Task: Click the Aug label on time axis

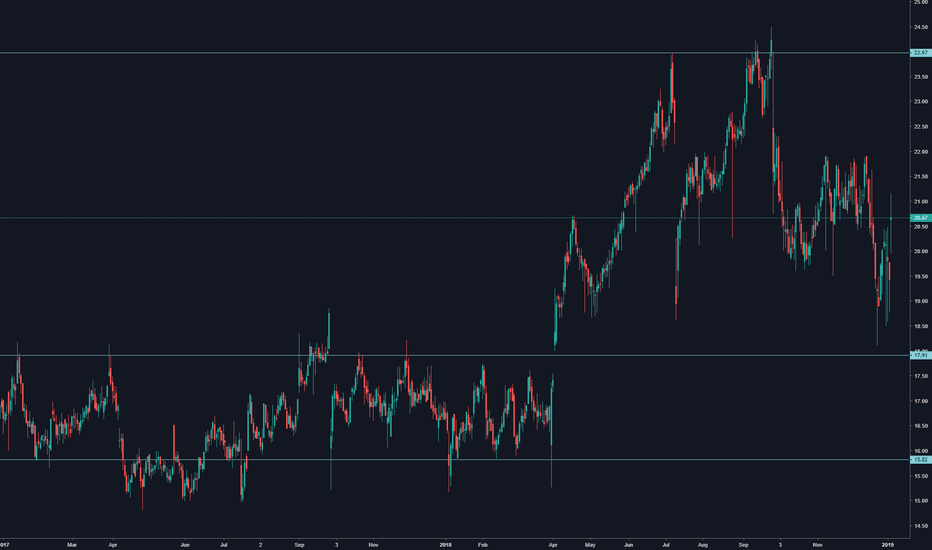Action: (x=703, y=545)
